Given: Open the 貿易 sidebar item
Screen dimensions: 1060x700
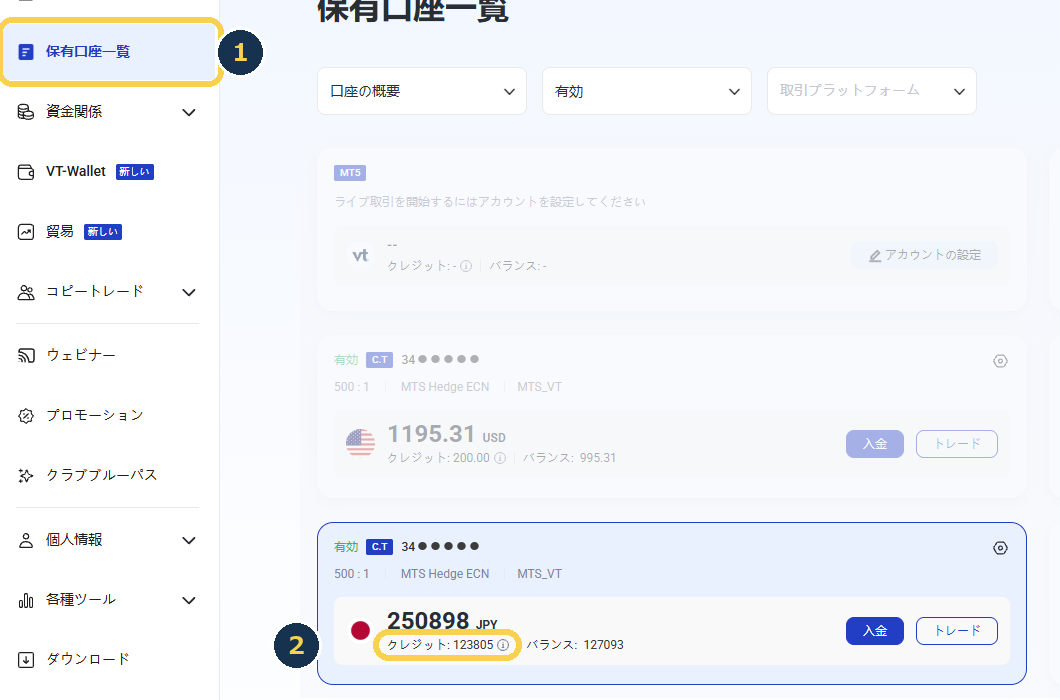Looking at the screenshot, I should click(59, 232).
